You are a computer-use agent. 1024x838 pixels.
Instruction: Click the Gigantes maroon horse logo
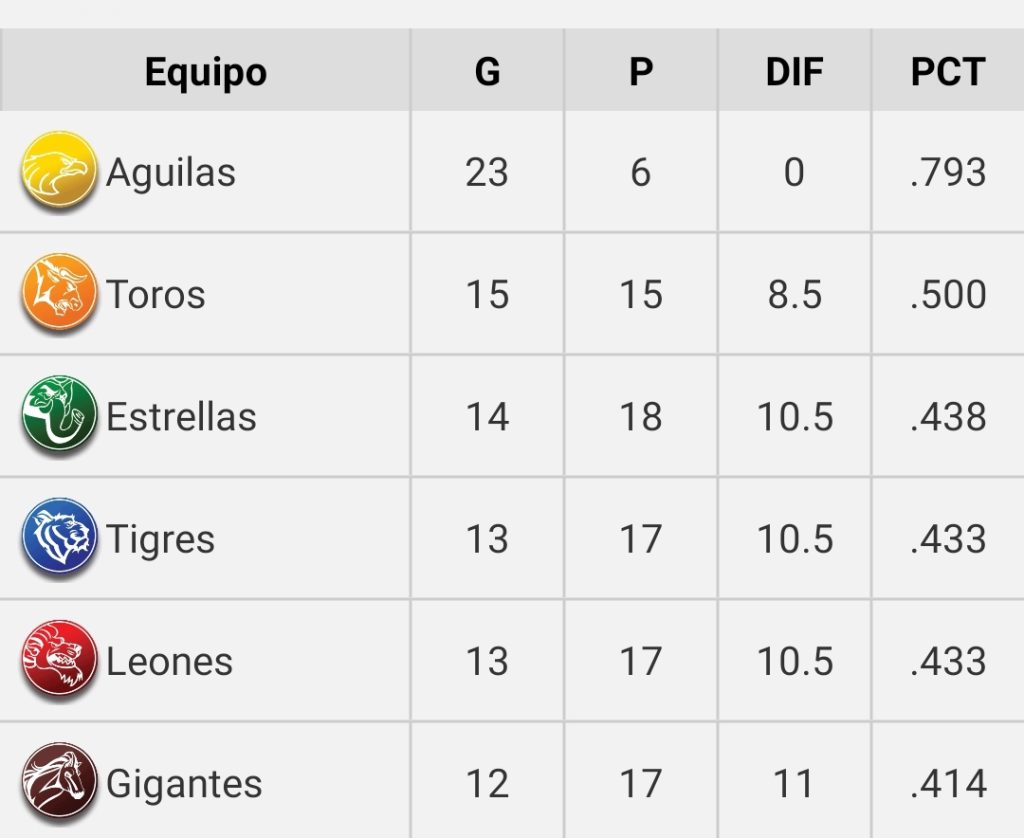(59, 783)
